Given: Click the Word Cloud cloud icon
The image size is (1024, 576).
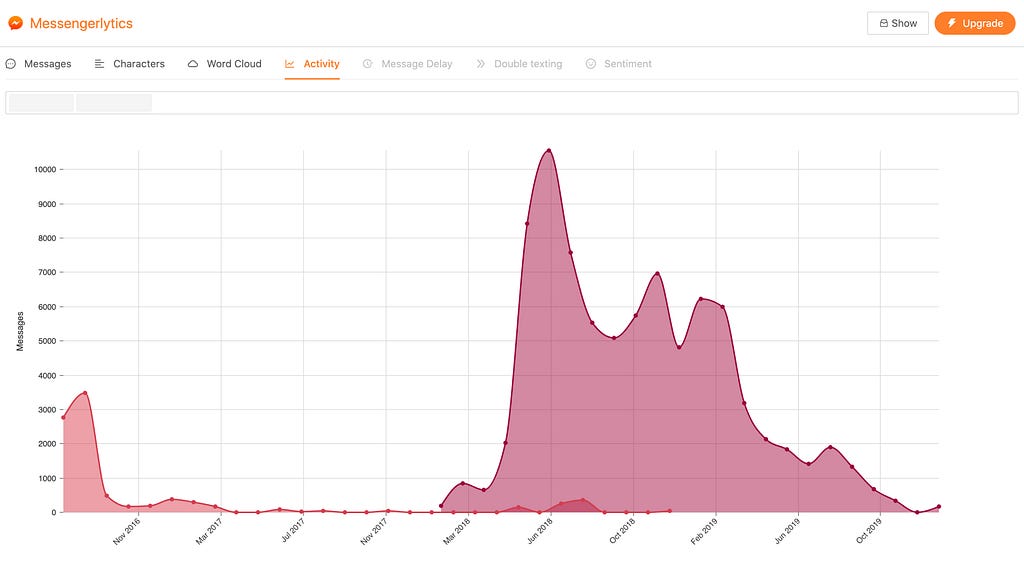Looking at the screenshot, I should pos(193,64).
